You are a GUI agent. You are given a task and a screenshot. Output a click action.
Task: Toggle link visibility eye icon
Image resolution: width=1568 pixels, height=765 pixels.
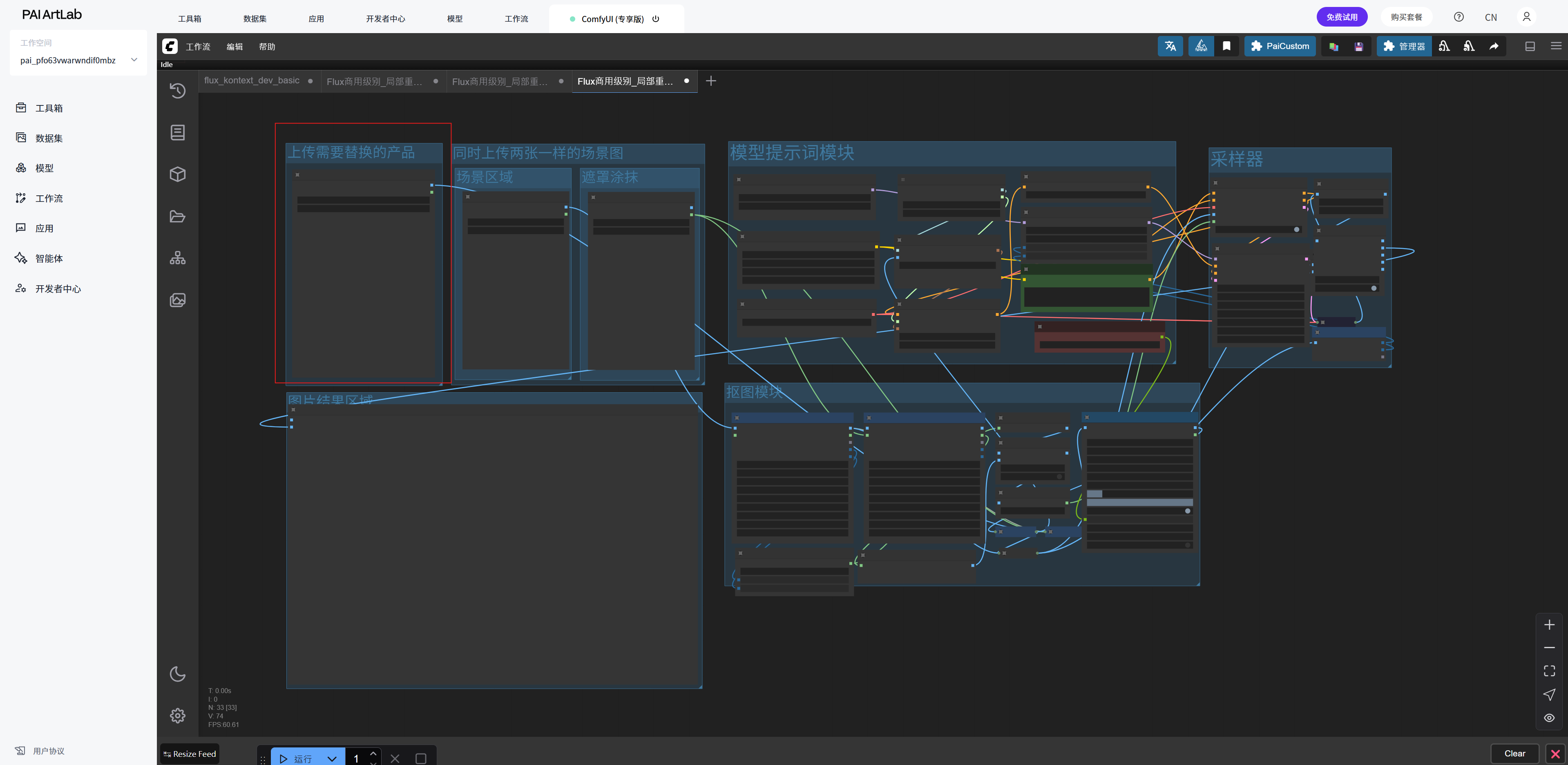[1549, 718]
